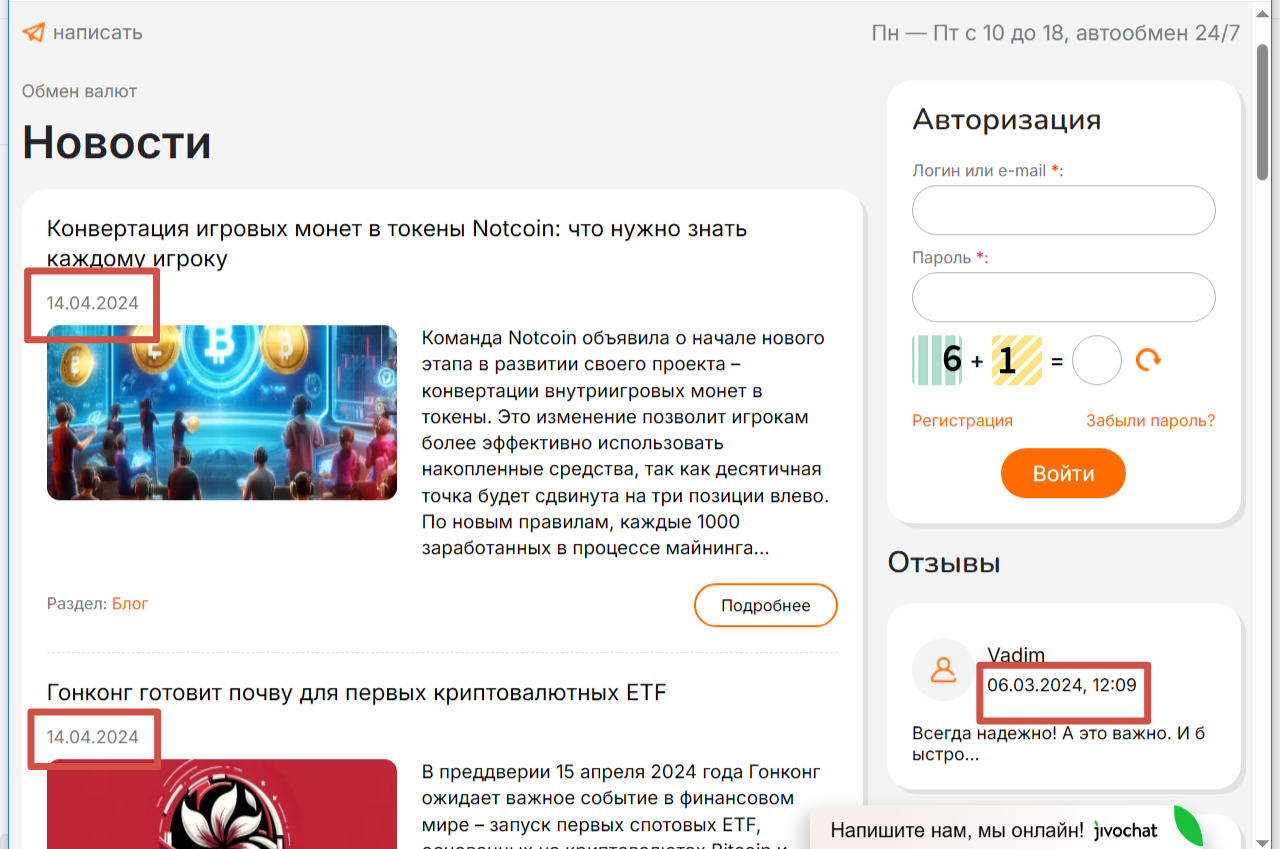Screen dimensions: 1280x849
Task: Click the Telegram paper plane icon
Action: click(33, 32)
